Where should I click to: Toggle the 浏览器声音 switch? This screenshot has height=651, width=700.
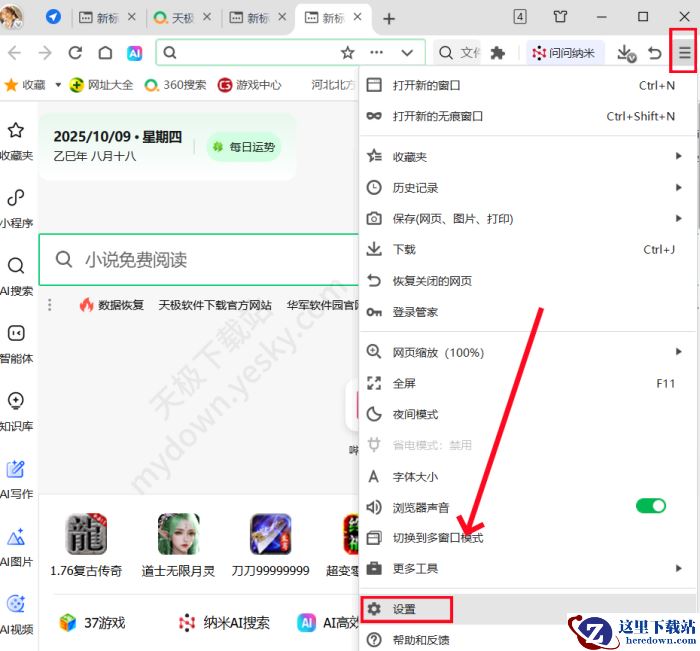click(650, 506)
